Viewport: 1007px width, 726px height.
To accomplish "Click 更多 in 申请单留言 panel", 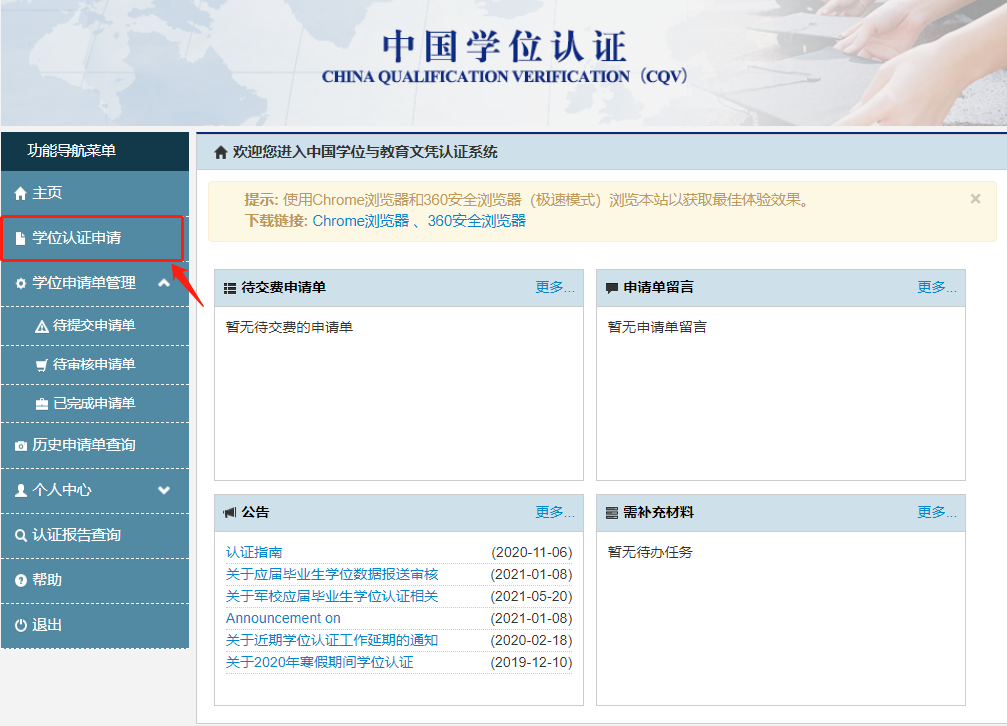I will [937, 287].
